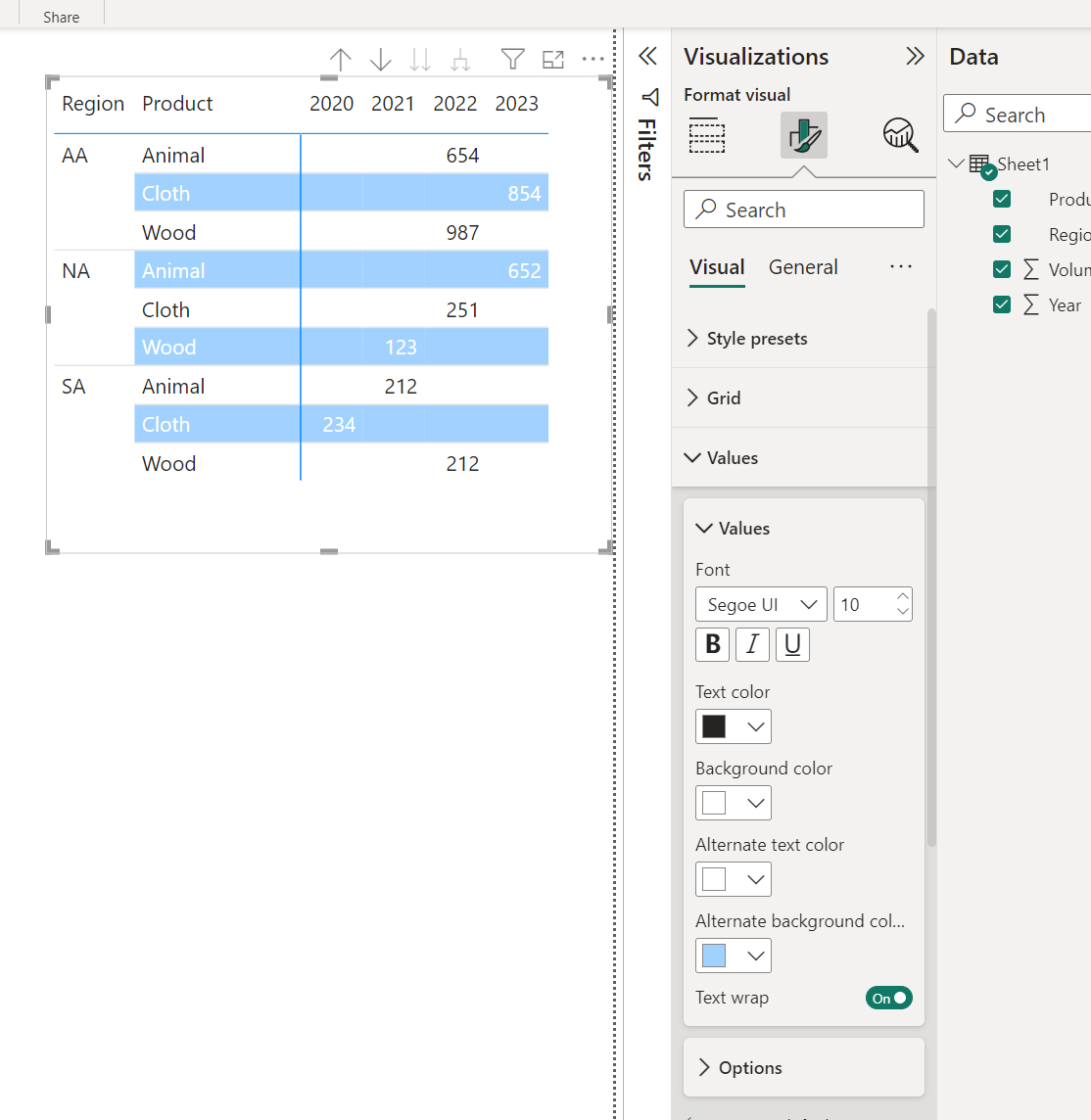The image size is (1091, 1120).
Task: Toggle underline for values font
Action: tap(792, 644)
